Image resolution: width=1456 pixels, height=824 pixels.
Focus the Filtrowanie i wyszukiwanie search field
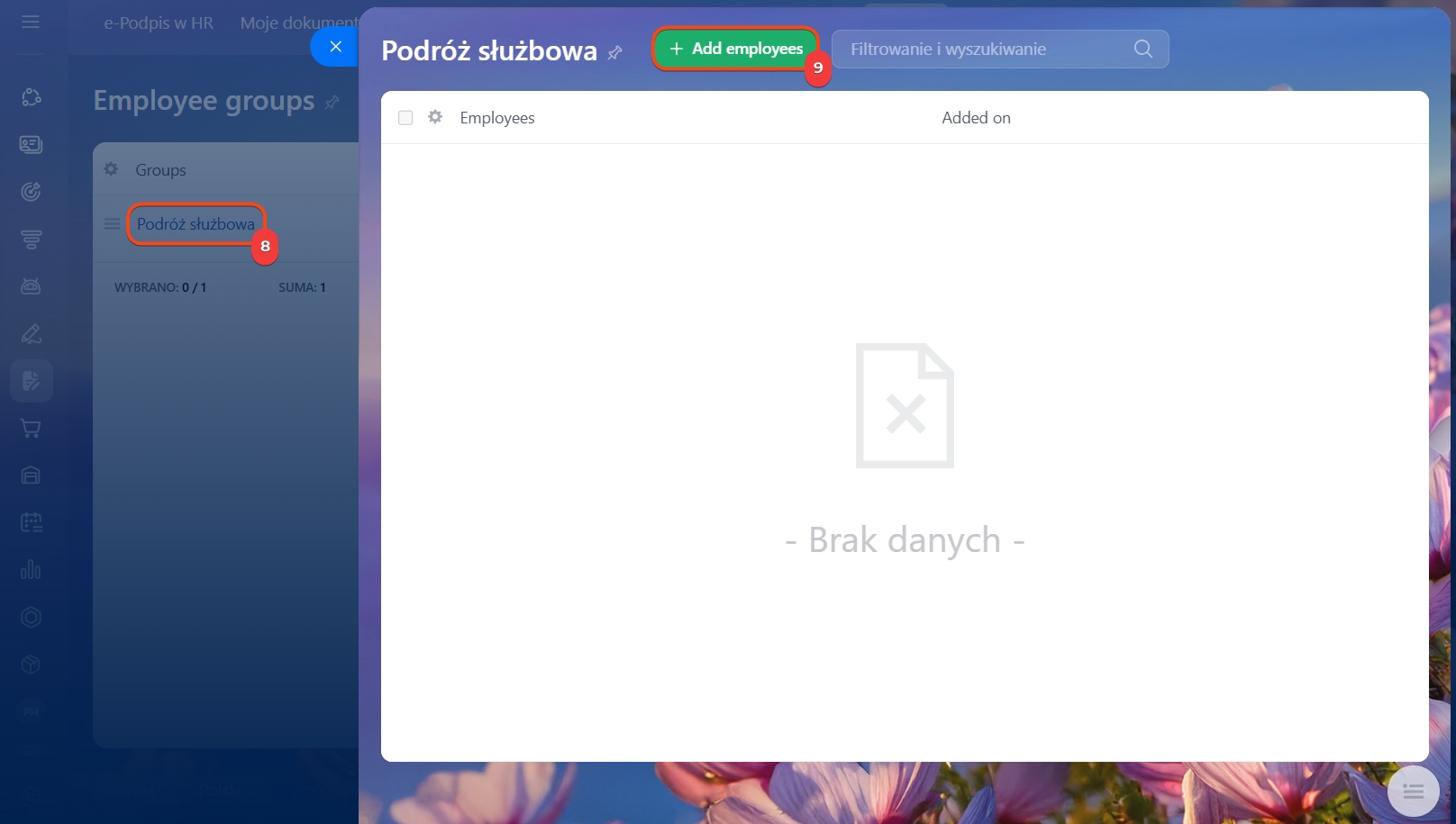coord(1000,49)
